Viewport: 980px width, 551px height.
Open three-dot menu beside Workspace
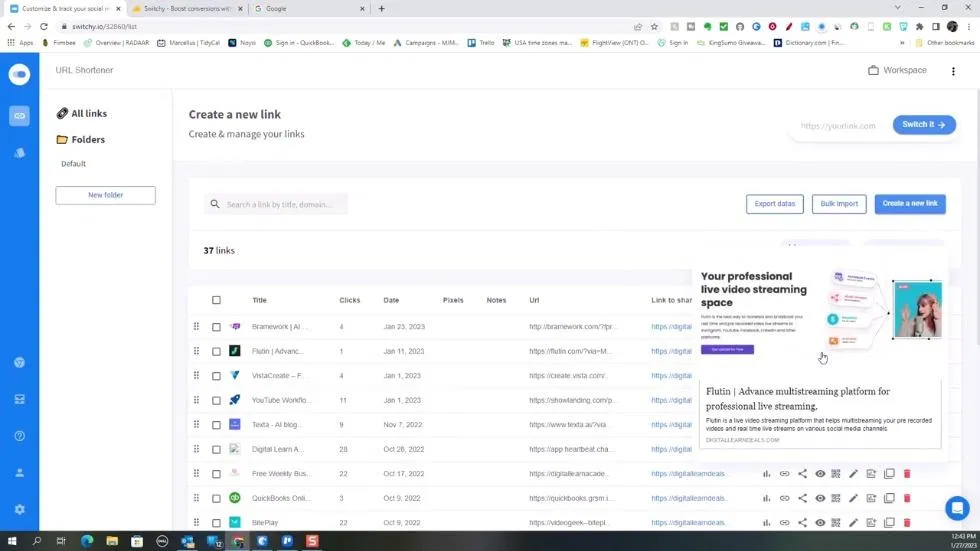point(953,71)
